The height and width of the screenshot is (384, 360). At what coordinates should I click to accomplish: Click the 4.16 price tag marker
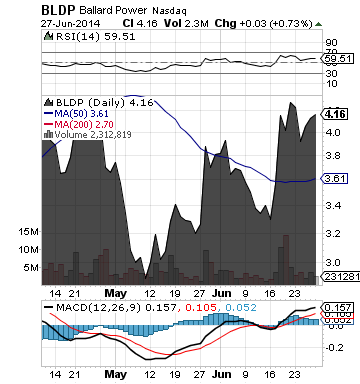(x=334, y=114)
